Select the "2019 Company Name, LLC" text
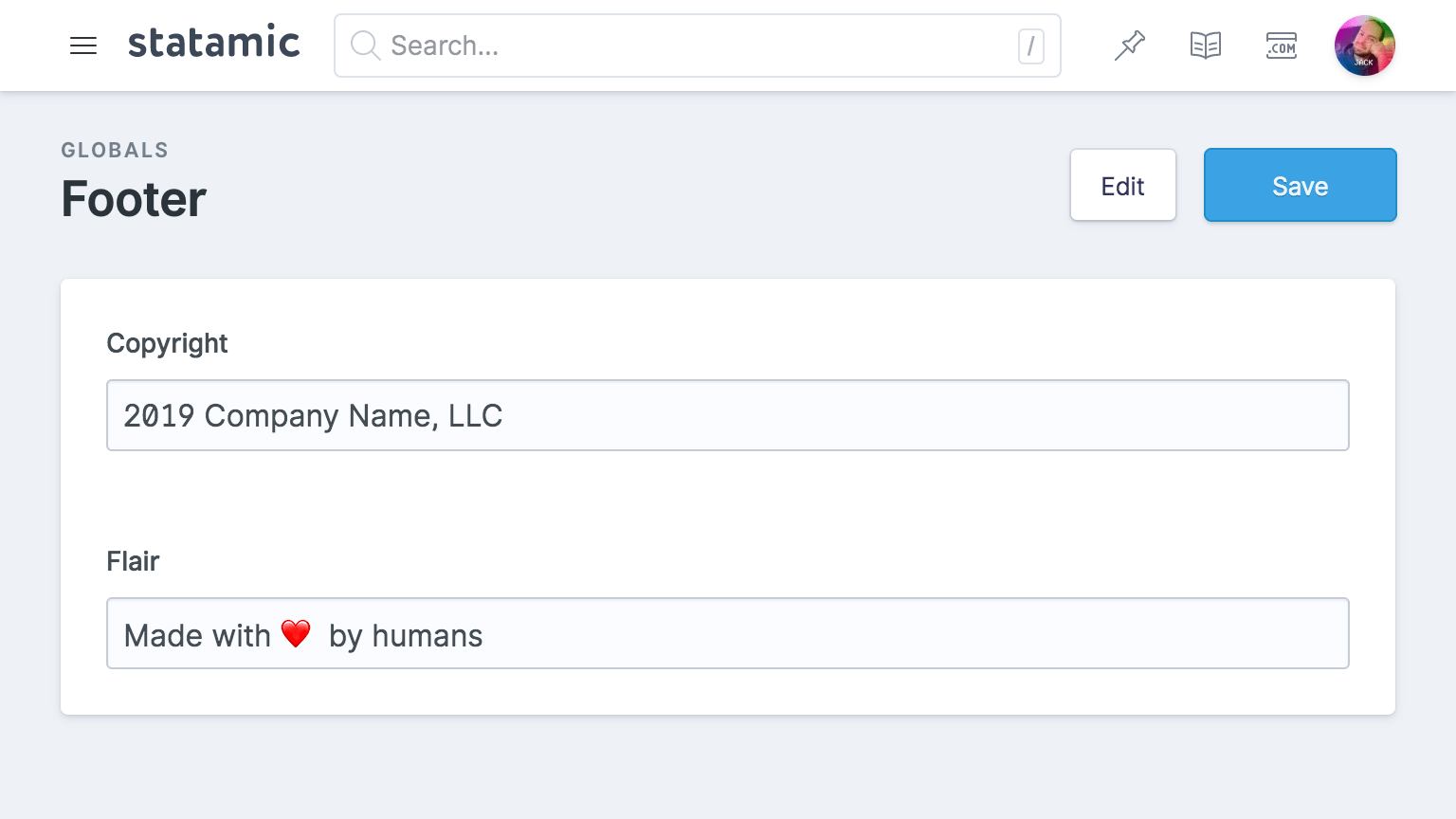 [x=313, y=415]
